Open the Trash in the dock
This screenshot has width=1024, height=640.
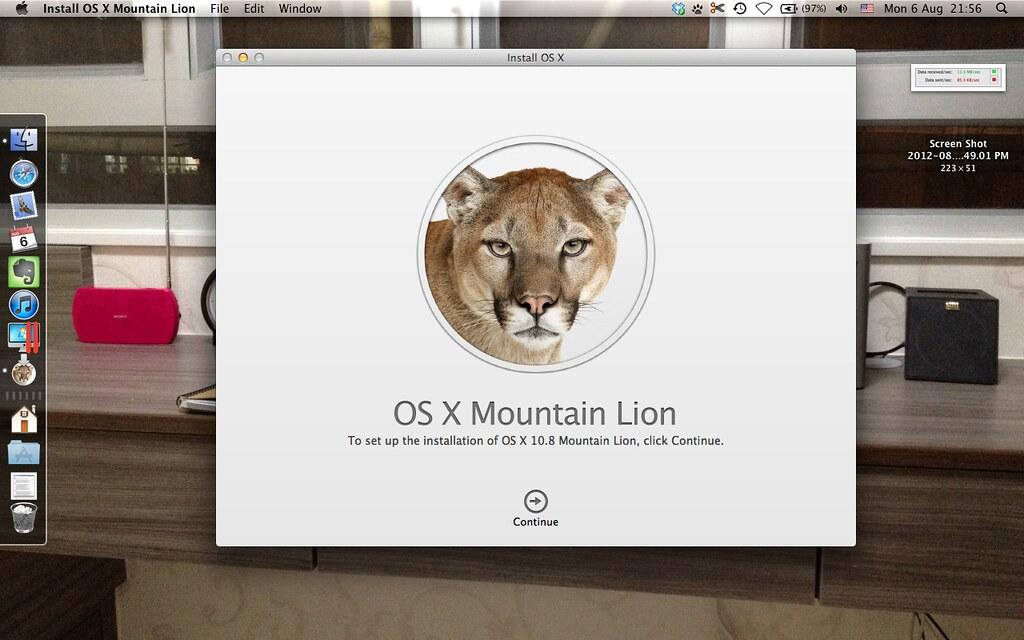tap(23, 517)
